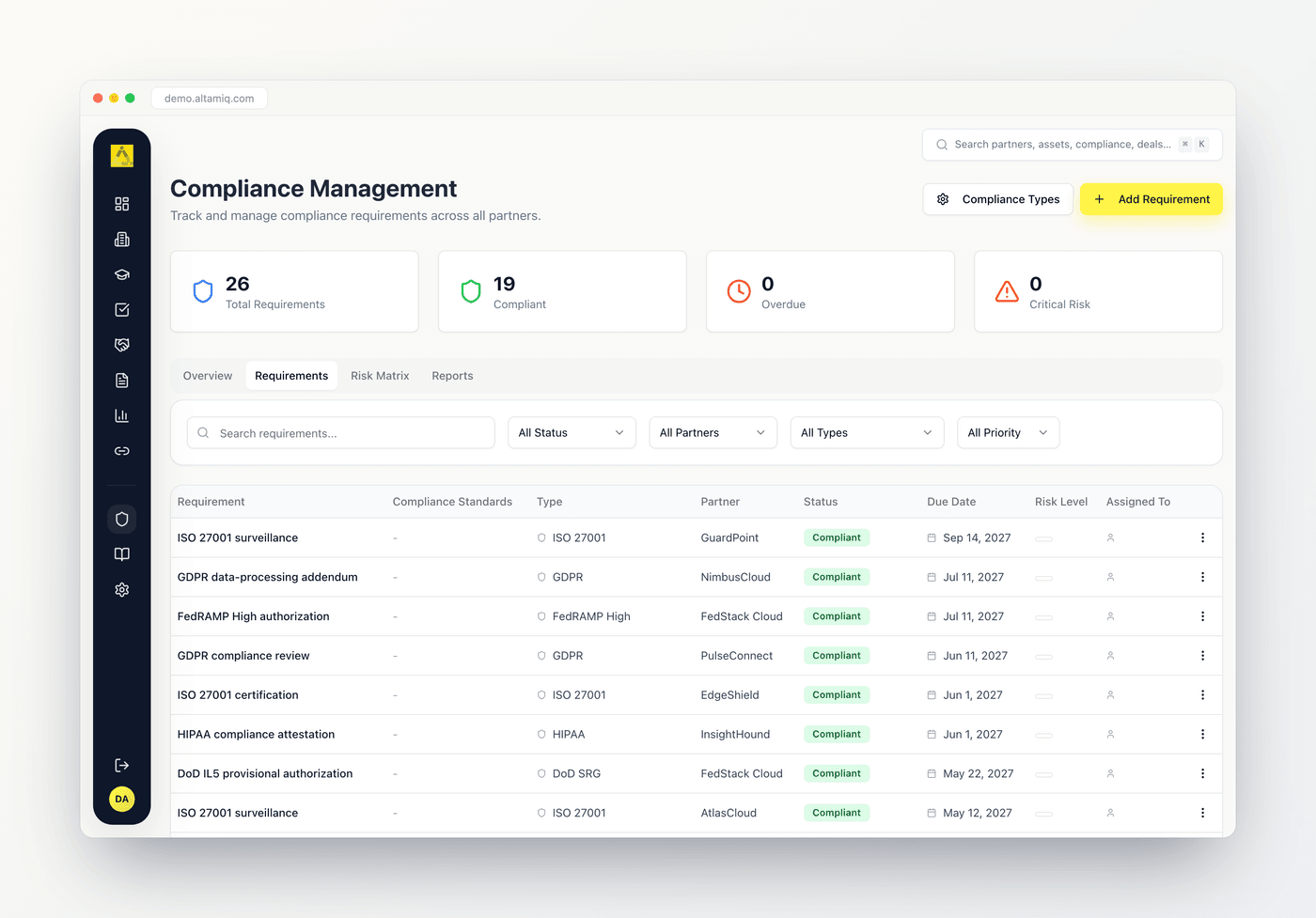Open row menu for GuardPoint ISO 27001 surveillance
Image resolution: width=1316 pixels, height=918 pixels.
1202,537
